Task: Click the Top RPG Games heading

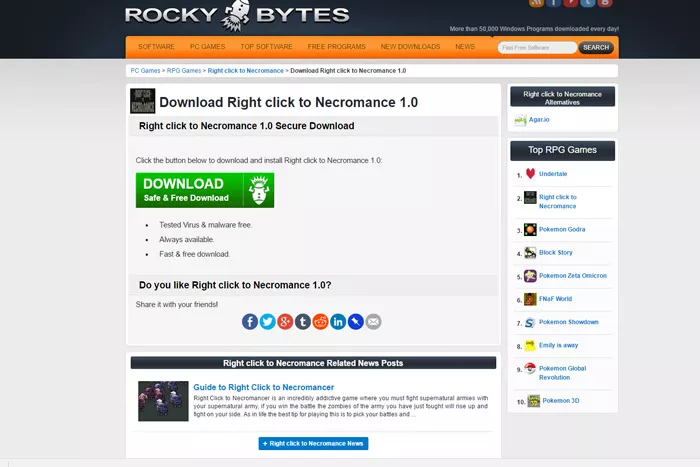Action: (562, 150)
